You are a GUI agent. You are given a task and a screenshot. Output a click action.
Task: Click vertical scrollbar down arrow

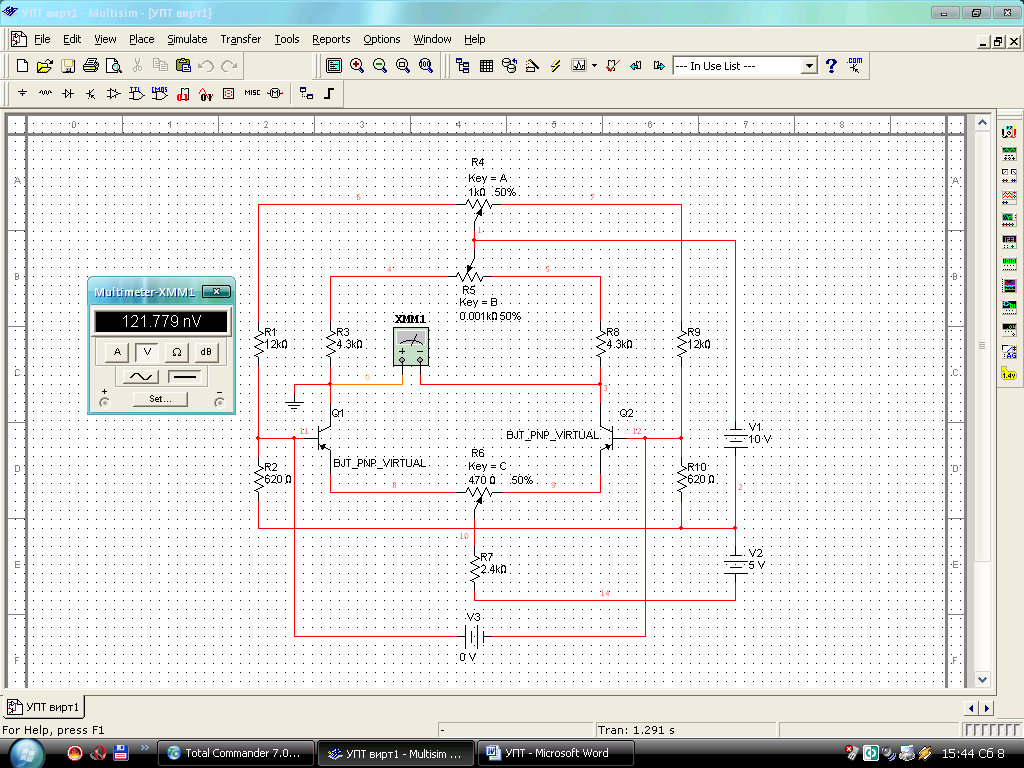pyautogui.click(x=982, y=680)
